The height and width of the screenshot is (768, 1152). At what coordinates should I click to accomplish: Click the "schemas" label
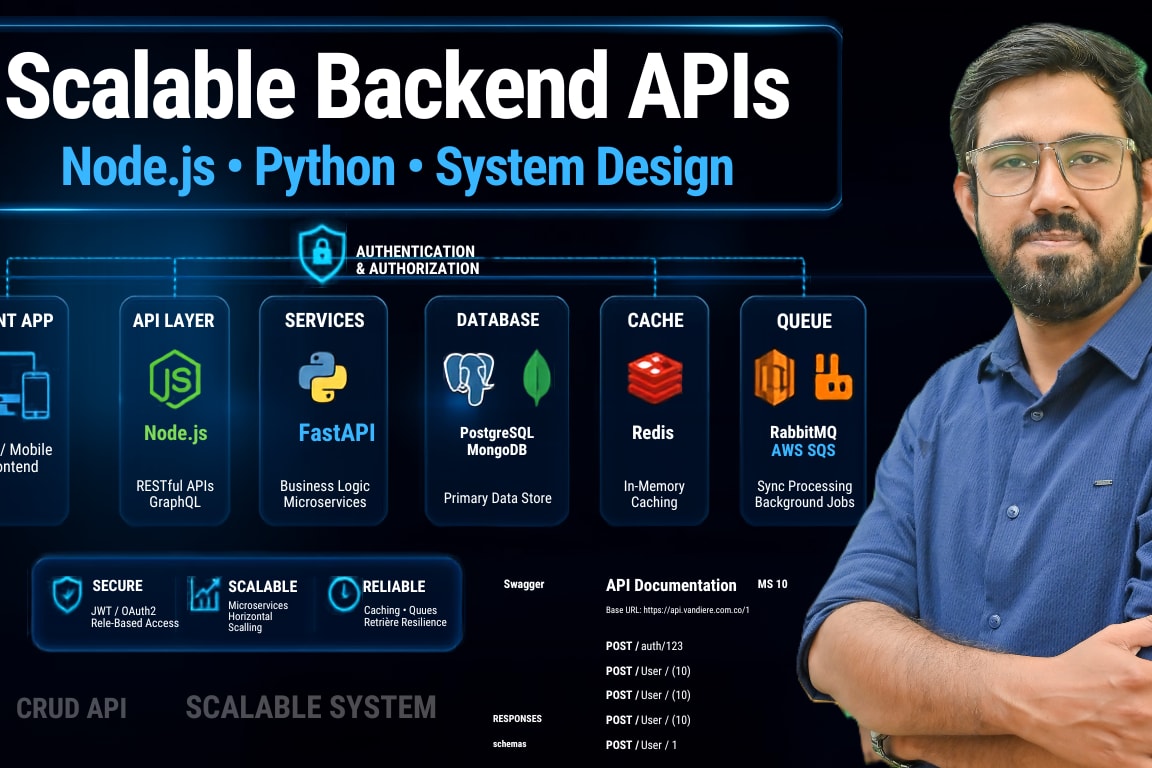pyautogui.click(x=509, y=744)
